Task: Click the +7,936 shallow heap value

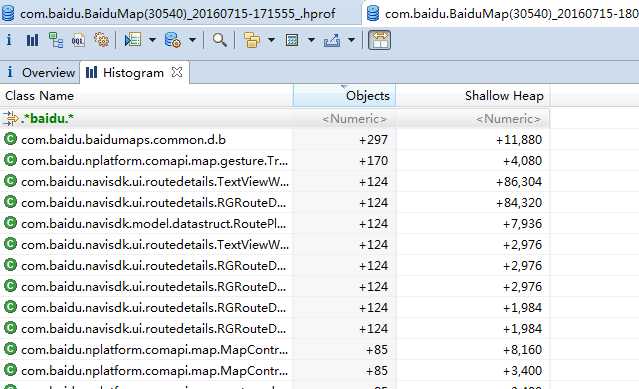Action: (x=522, y=224)
